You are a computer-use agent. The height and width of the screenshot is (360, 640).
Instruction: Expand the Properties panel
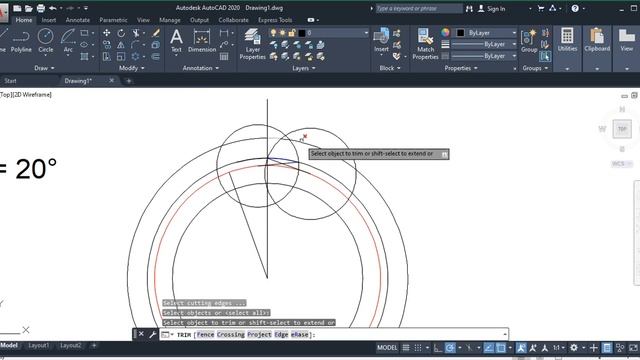461,68
